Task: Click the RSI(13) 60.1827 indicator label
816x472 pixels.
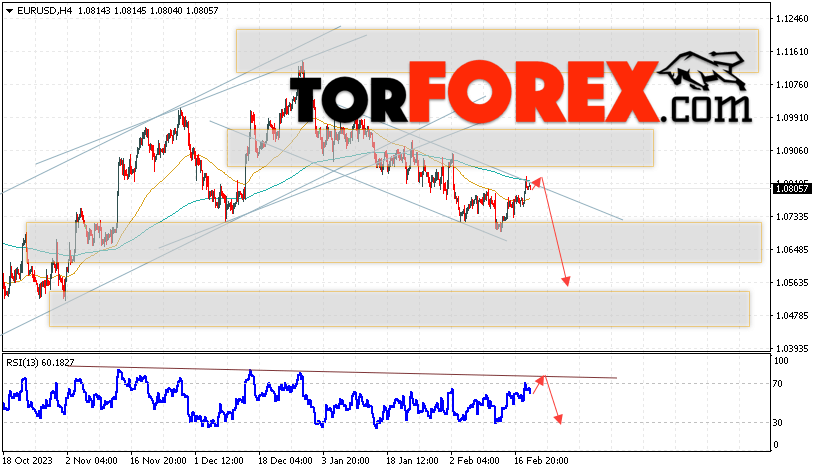Action: click(40, 362)
